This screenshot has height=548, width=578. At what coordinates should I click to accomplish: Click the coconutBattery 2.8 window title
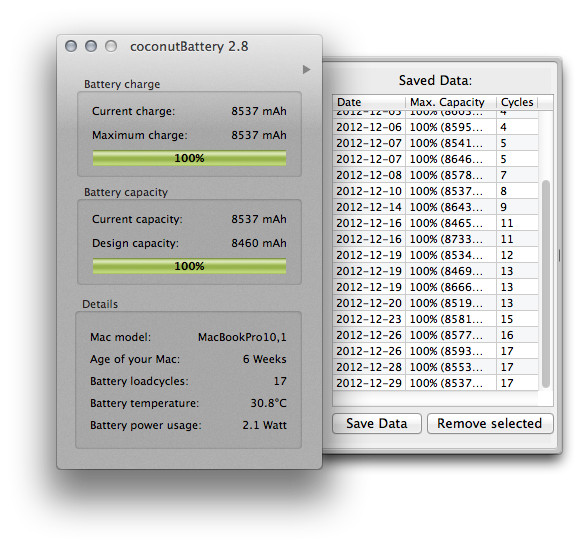pos(189,47)
